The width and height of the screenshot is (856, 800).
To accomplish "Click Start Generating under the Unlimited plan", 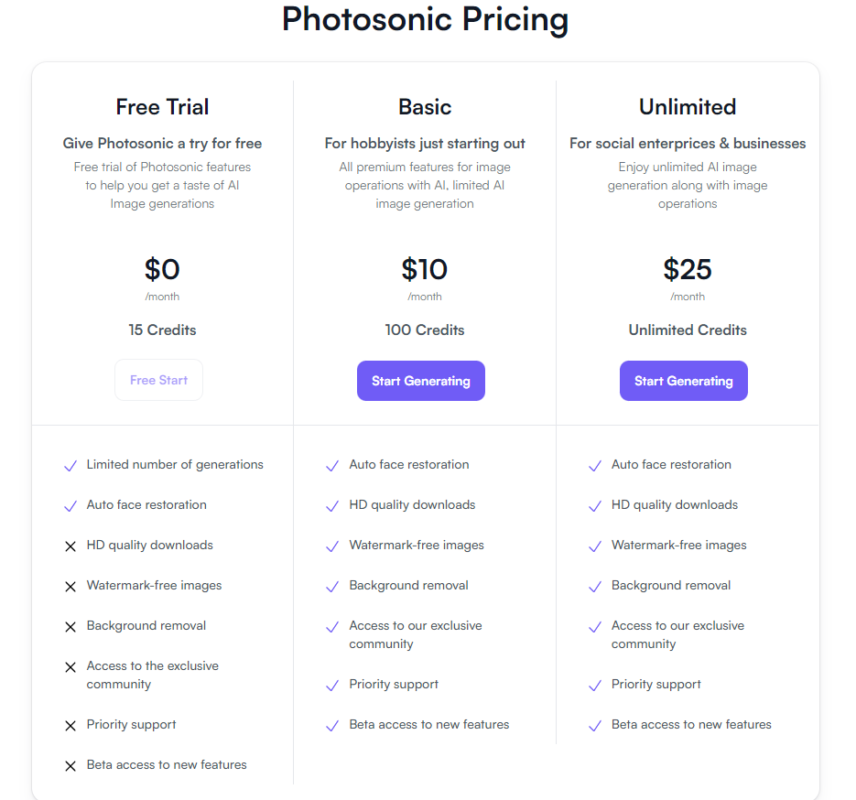I will coord(683,381).
